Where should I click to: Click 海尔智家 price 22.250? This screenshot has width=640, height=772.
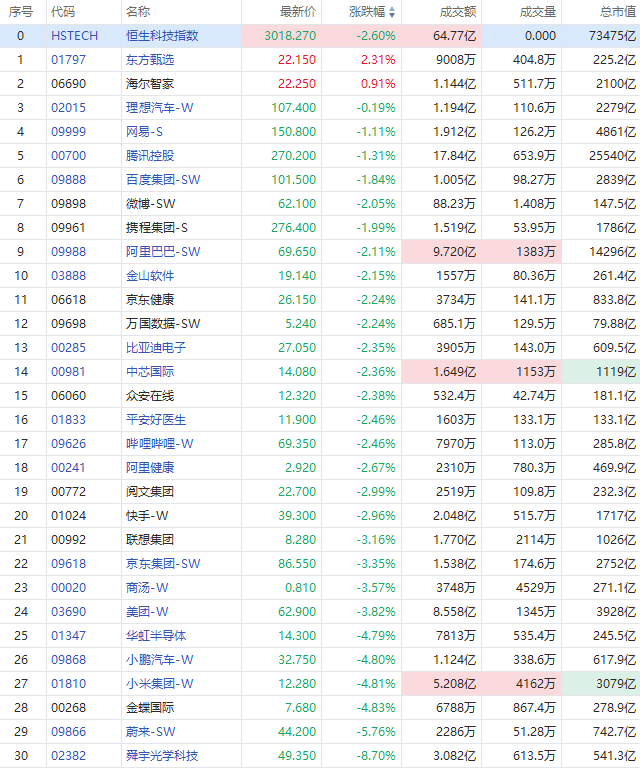coord(297,84)
